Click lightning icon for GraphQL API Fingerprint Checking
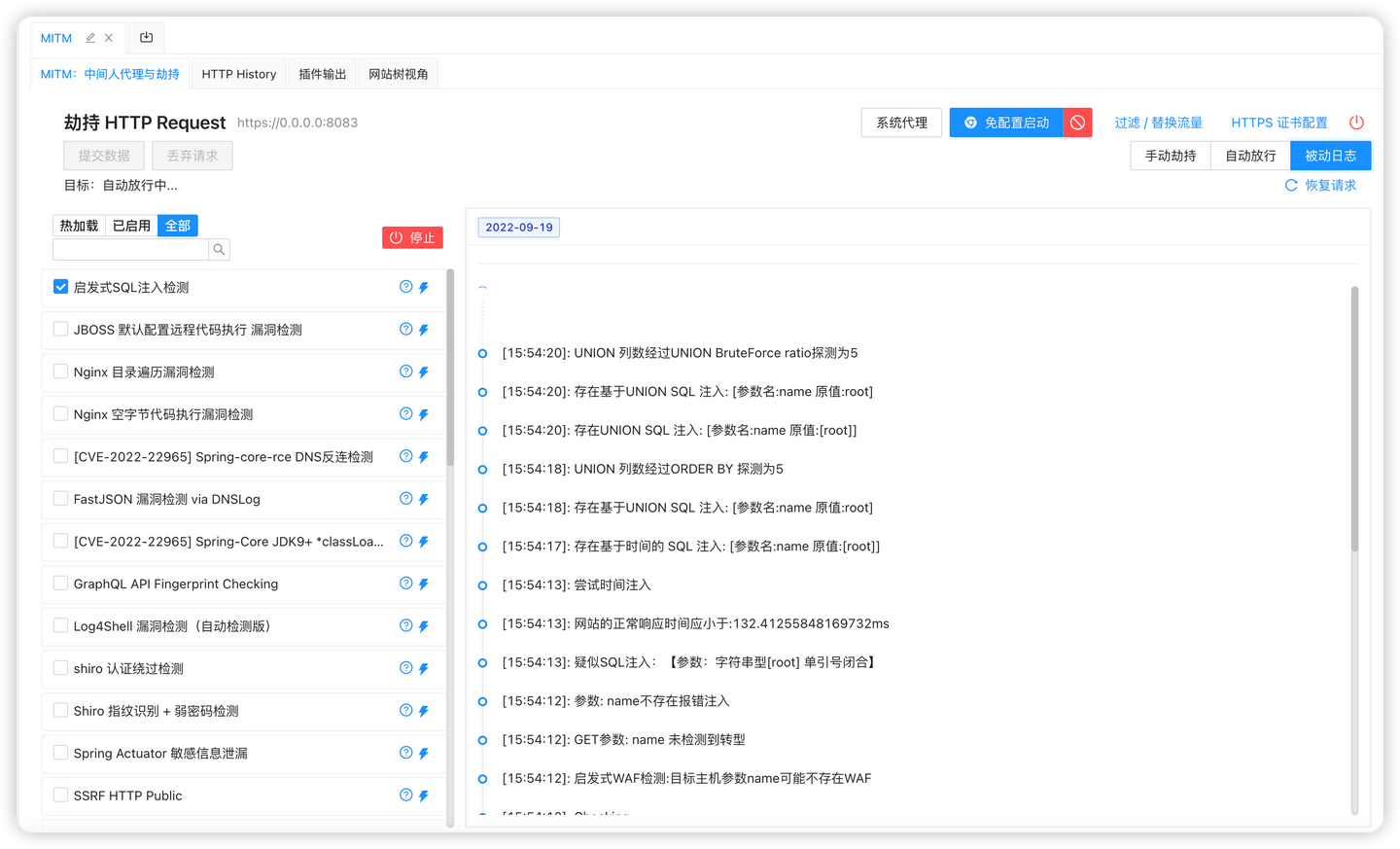This screenshot has height=849, width=1400. 424,584
